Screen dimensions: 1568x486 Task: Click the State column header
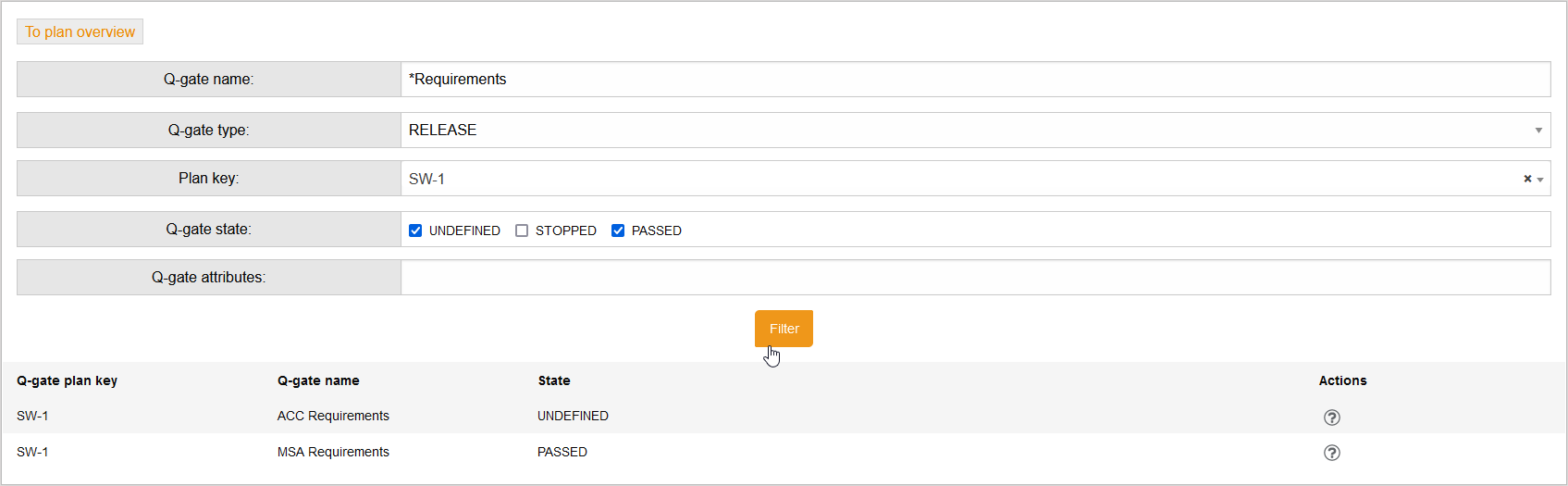[x=554, y=380]
